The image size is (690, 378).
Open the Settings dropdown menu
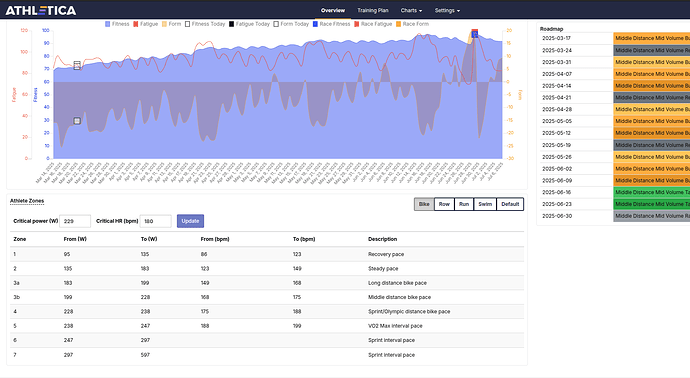[x=447, y=11]
